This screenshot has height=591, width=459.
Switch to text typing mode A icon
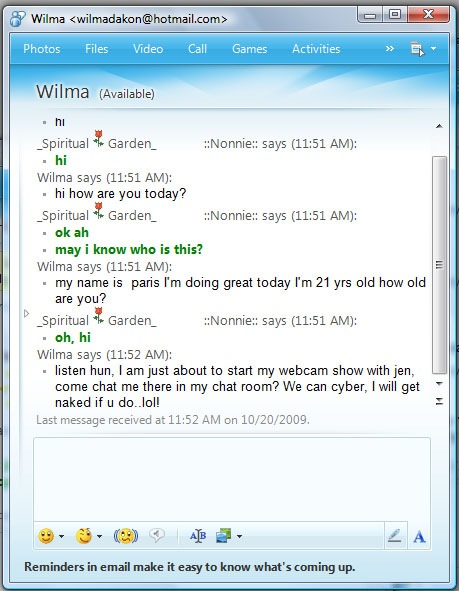click(x=419, y=536)
